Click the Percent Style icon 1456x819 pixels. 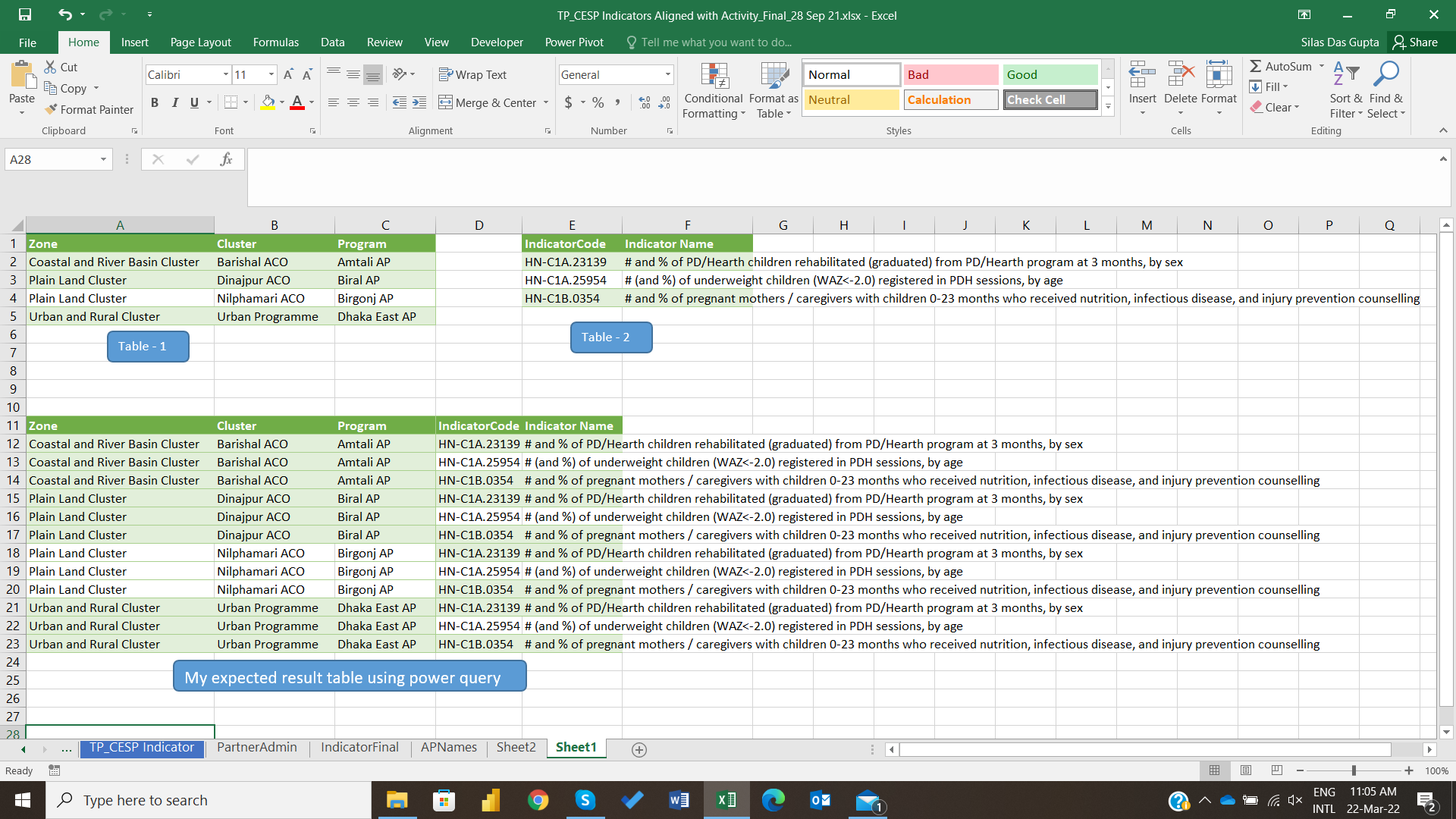coord(598,102)
